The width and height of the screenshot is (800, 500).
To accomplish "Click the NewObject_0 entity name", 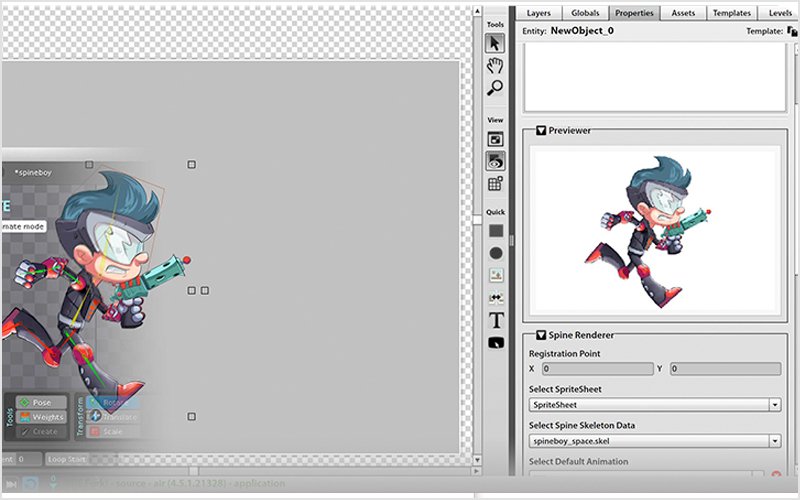I will coord(582,31).
